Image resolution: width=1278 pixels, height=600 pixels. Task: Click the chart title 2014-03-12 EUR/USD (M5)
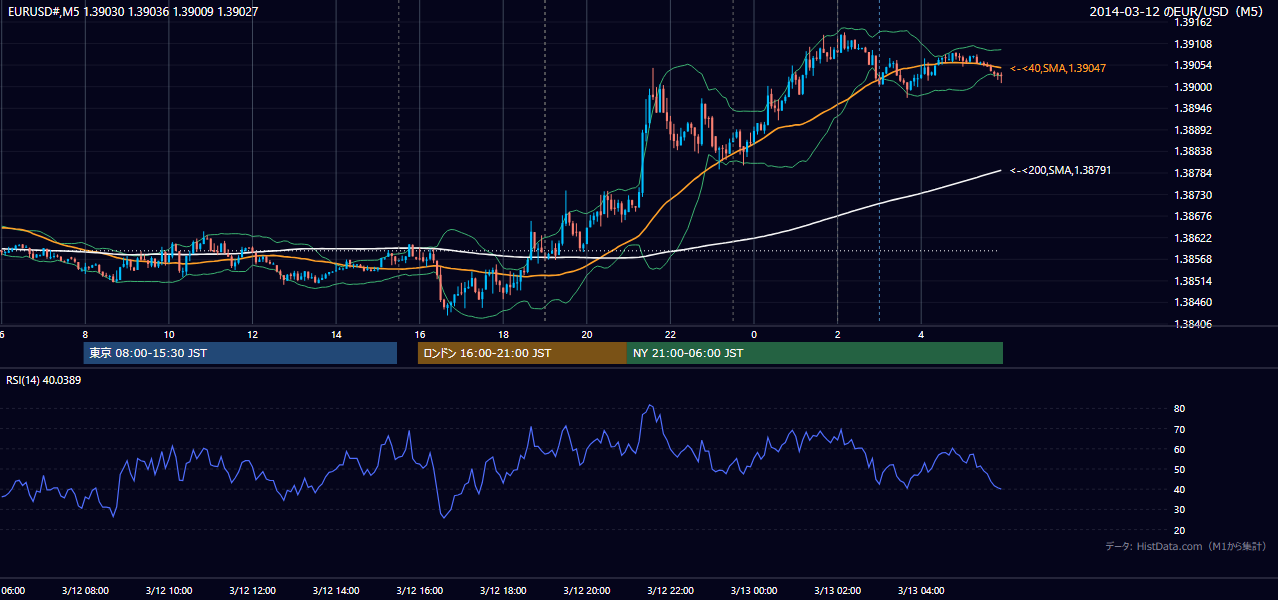pyautogui.click(x=1178, y=11)
